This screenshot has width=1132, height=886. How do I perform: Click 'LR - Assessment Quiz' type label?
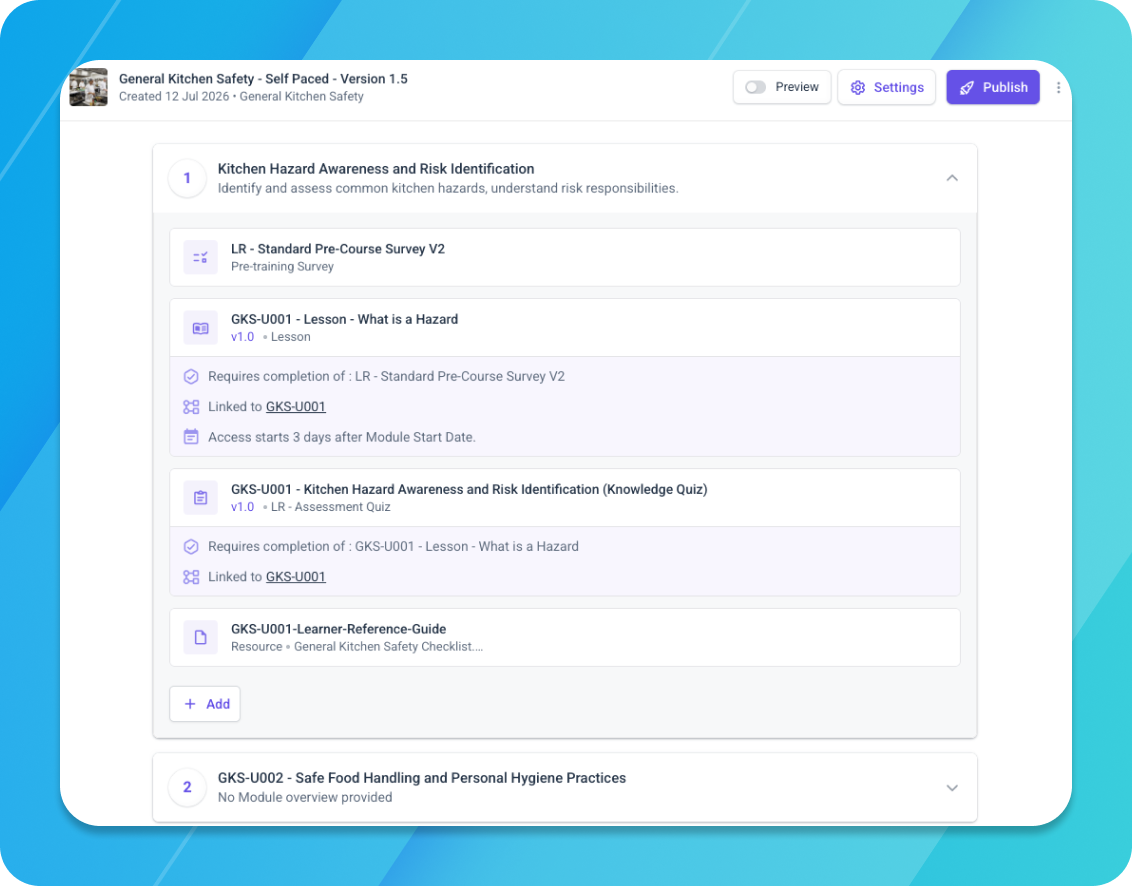[x=331, y=507]
